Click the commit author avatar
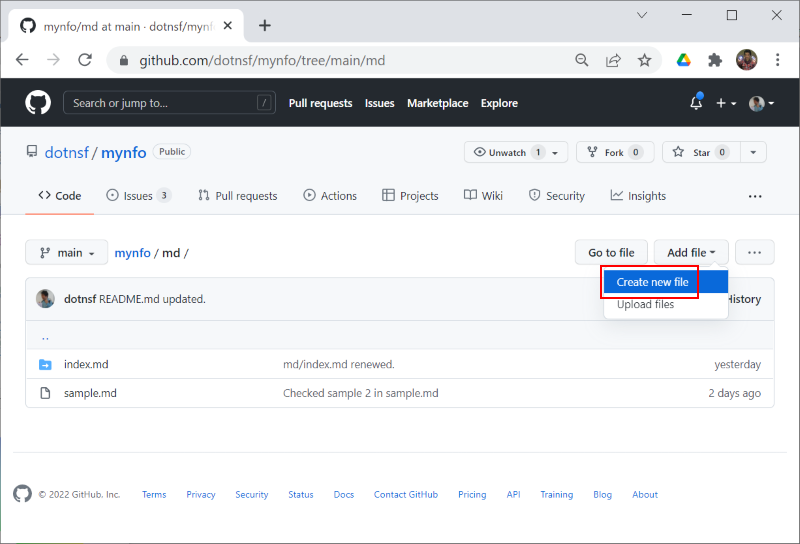The image size is (800, 544). (x=45, y=299)
